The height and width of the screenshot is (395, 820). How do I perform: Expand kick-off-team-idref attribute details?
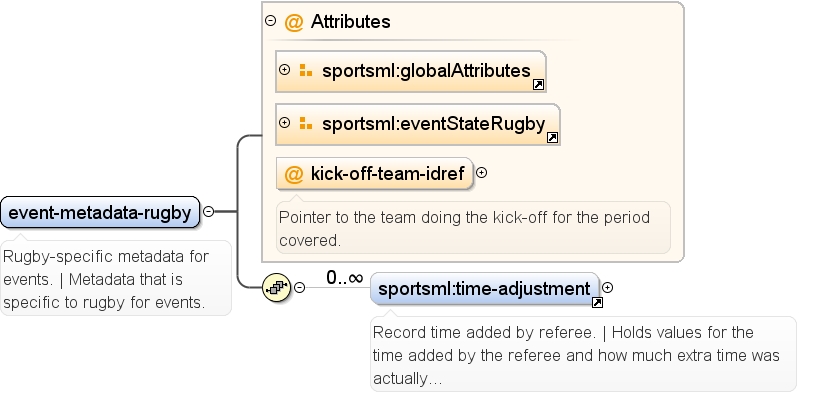[x=482, y=173]
